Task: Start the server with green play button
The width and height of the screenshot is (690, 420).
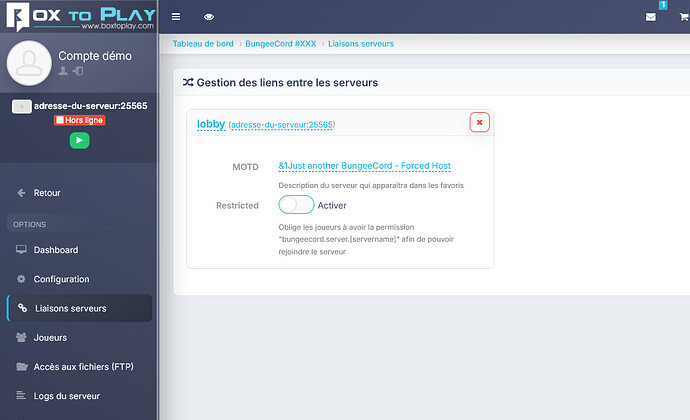Action: pos(79,140)
